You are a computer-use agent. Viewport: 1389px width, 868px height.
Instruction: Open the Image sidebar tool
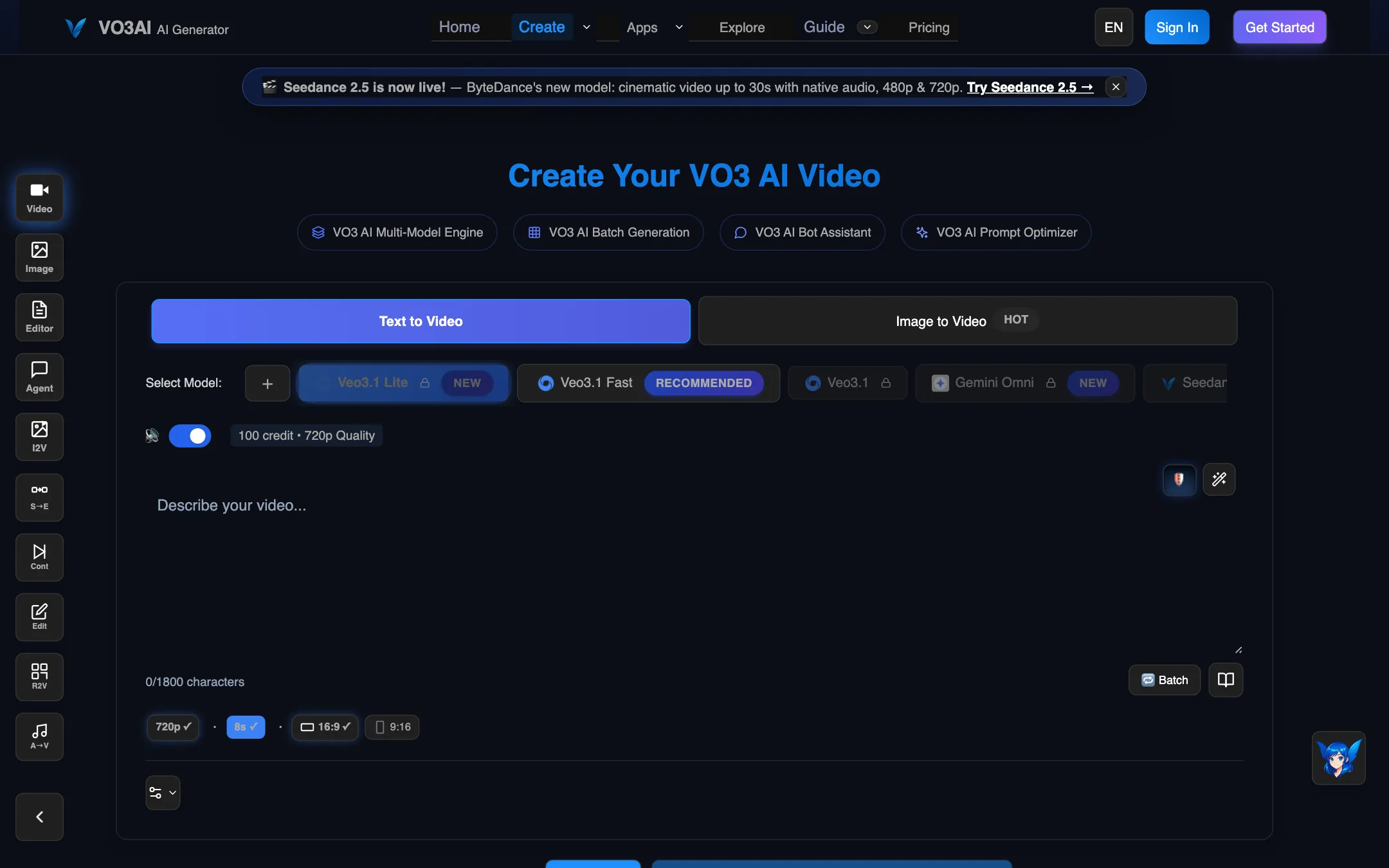[x=39, y=257]
